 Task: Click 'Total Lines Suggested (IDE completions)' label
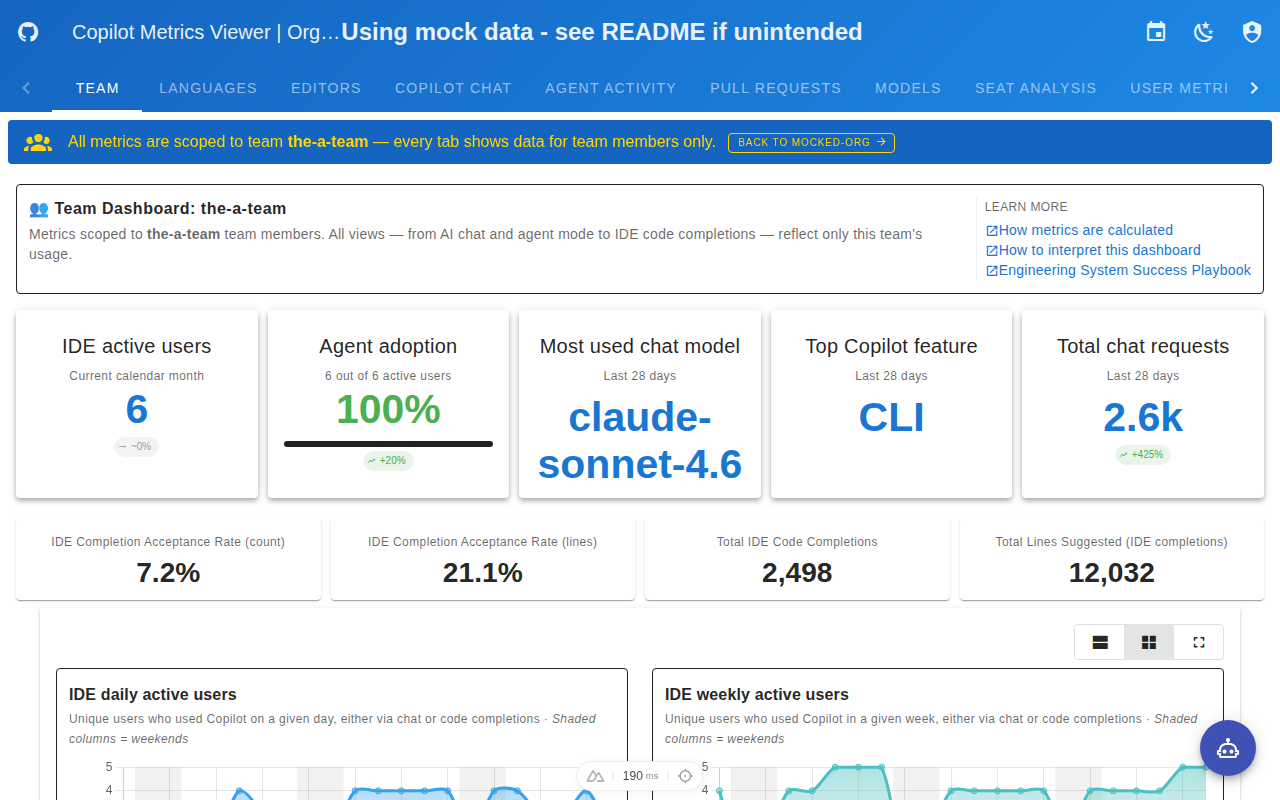pyautogui.click(x=1112, y=542)
